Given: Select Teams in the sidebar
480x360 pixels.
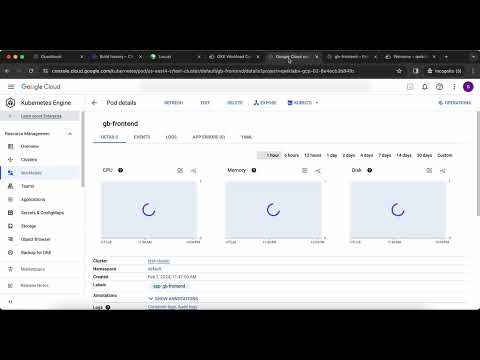Looking at the screenshot, I should click(x=27, y=186).
